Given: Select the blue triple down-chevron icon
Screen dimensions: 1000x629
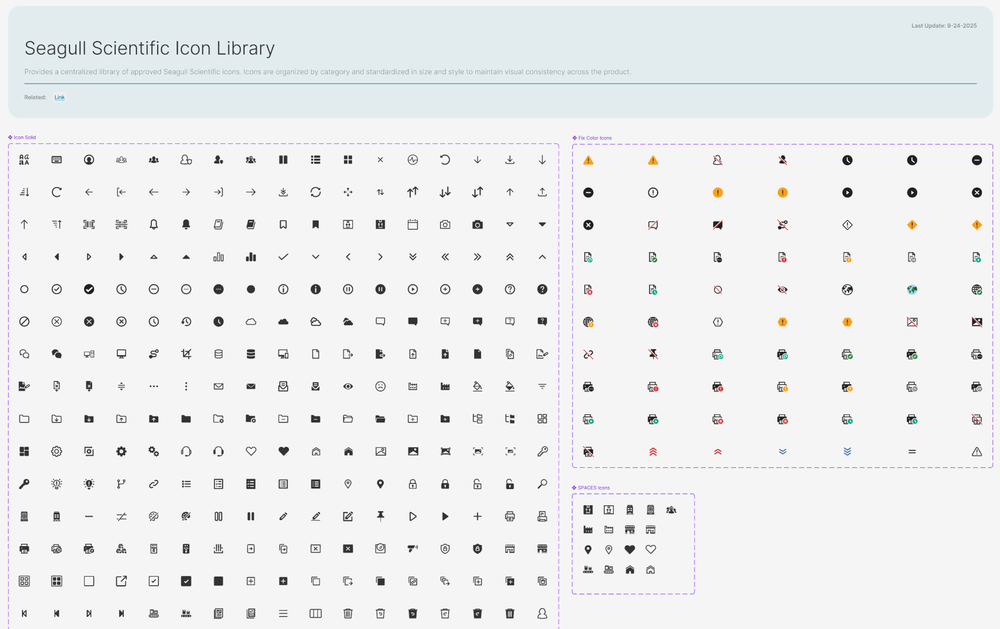Looking at the screenshot, I should (848, 452).
